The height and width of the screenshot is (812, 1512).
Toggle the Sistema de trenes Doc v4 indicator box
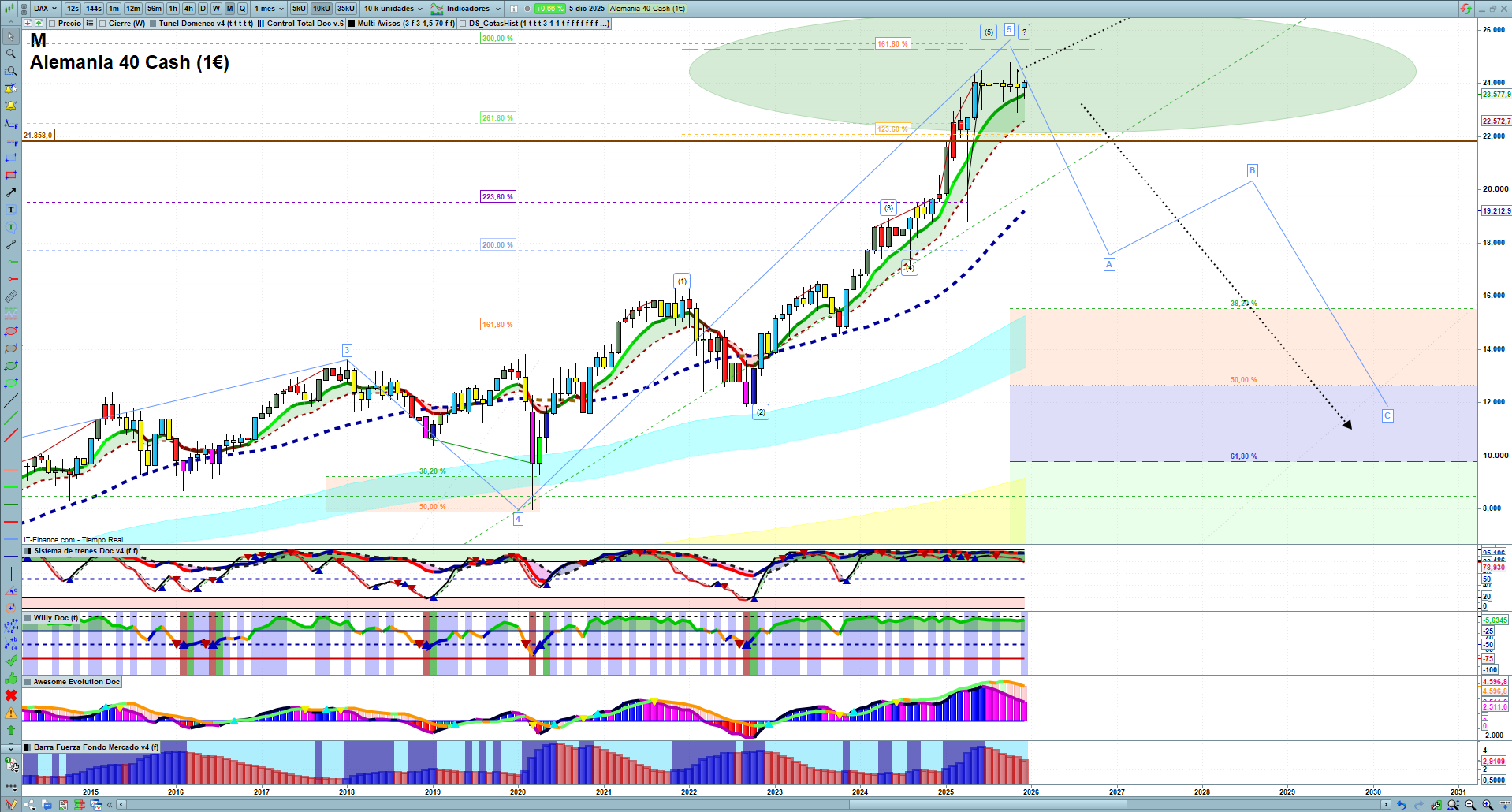click(x=28, y=551)
